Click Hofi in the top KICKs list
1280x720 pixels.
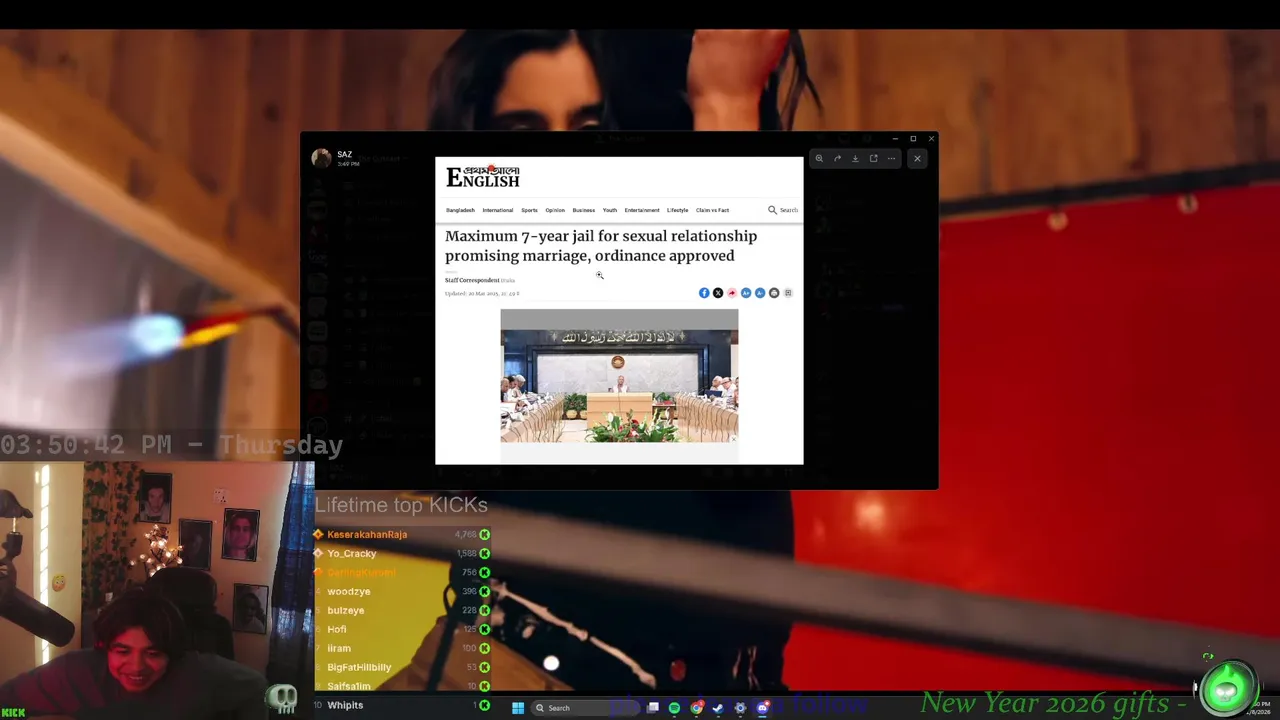337,629
